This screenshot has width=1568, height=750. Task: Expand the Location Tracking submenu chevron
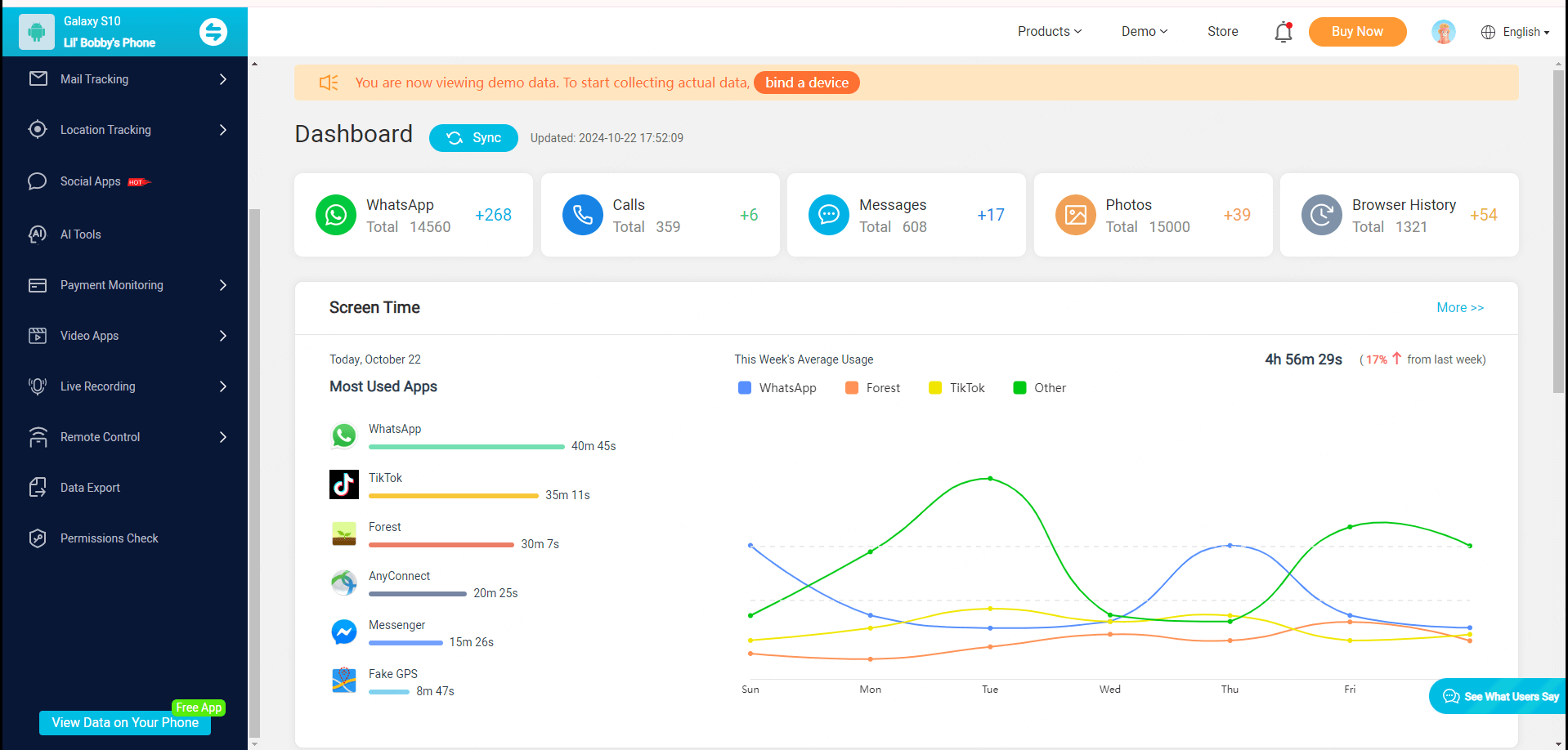223,130
